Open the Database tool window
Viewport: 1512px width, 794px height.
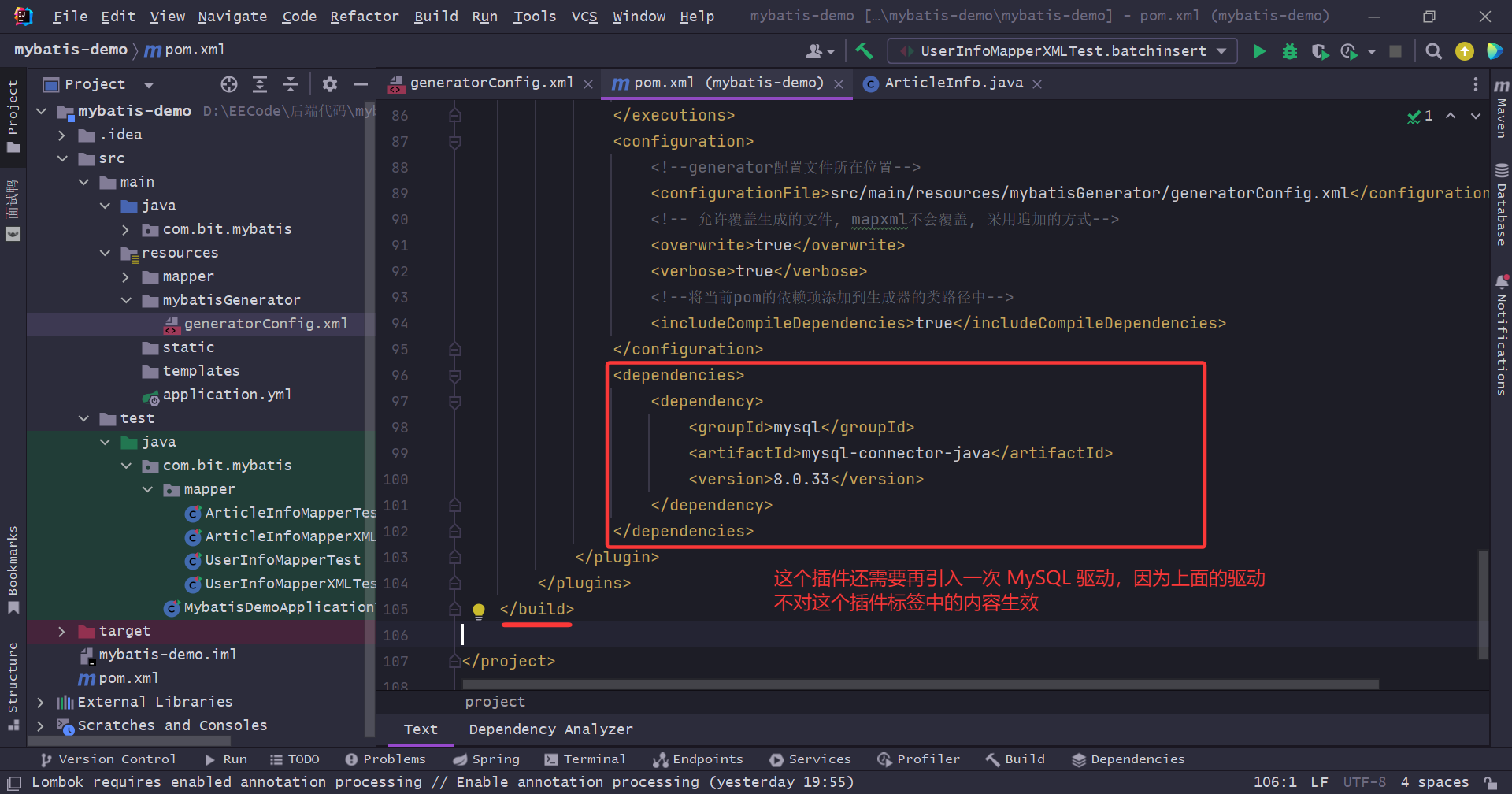pos(1502,205)
